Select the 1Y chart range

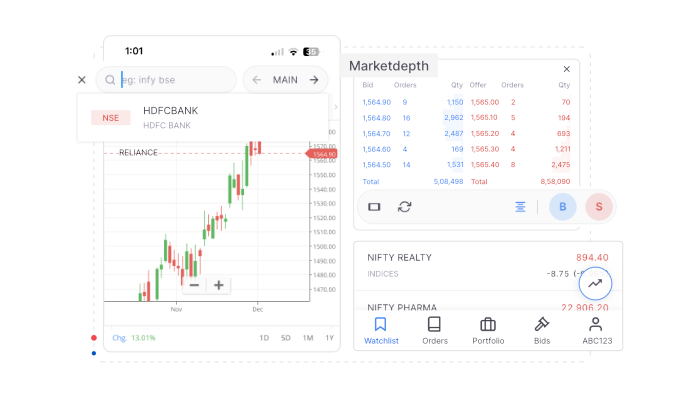tap(329, 338)
